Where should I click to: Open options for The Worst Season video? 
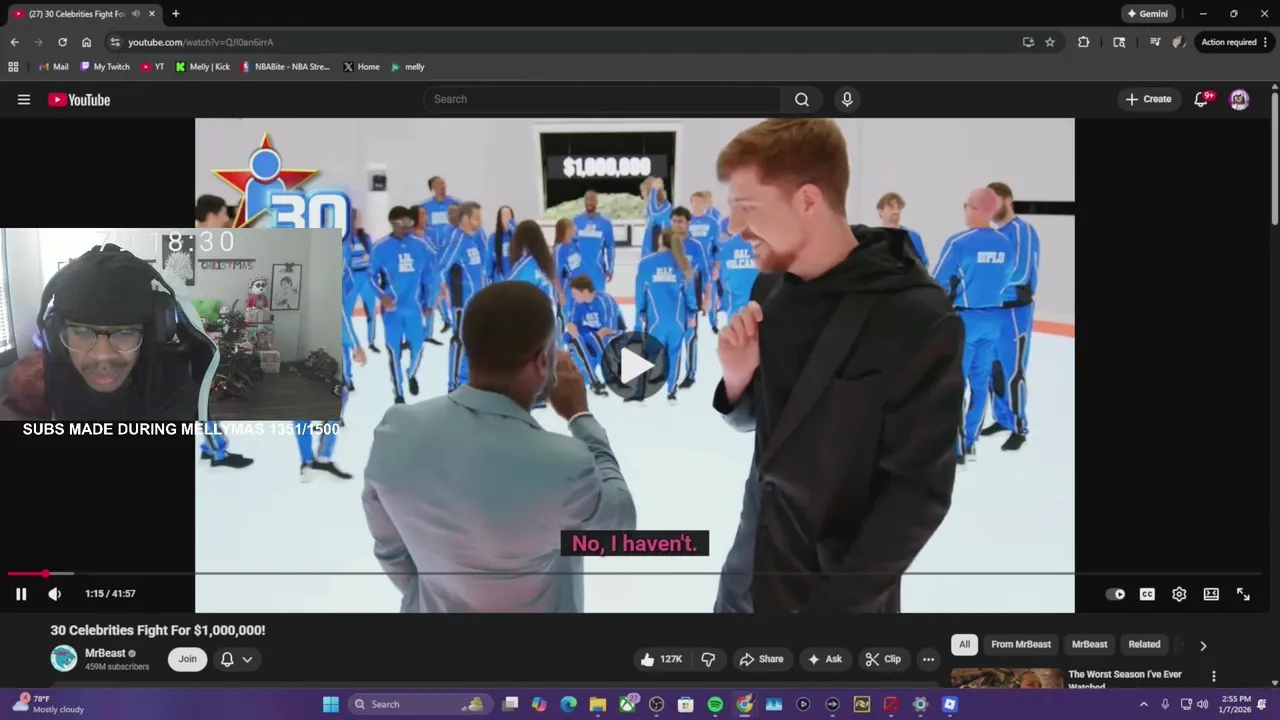(x=1214, y=677)
